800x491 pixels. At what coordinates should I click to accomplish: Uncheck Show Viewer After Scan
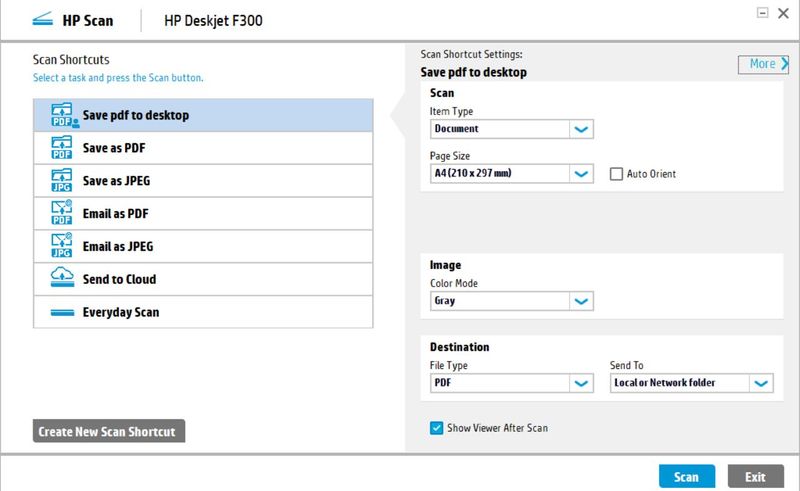[x=436, y=428]
